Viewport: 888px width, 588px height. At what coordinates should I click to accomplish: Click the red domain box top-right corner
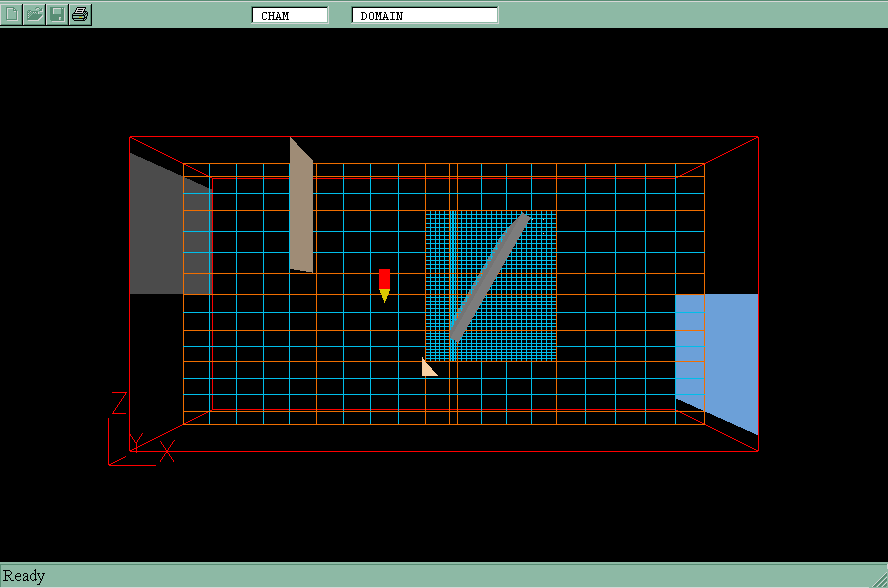coord(758,137)
